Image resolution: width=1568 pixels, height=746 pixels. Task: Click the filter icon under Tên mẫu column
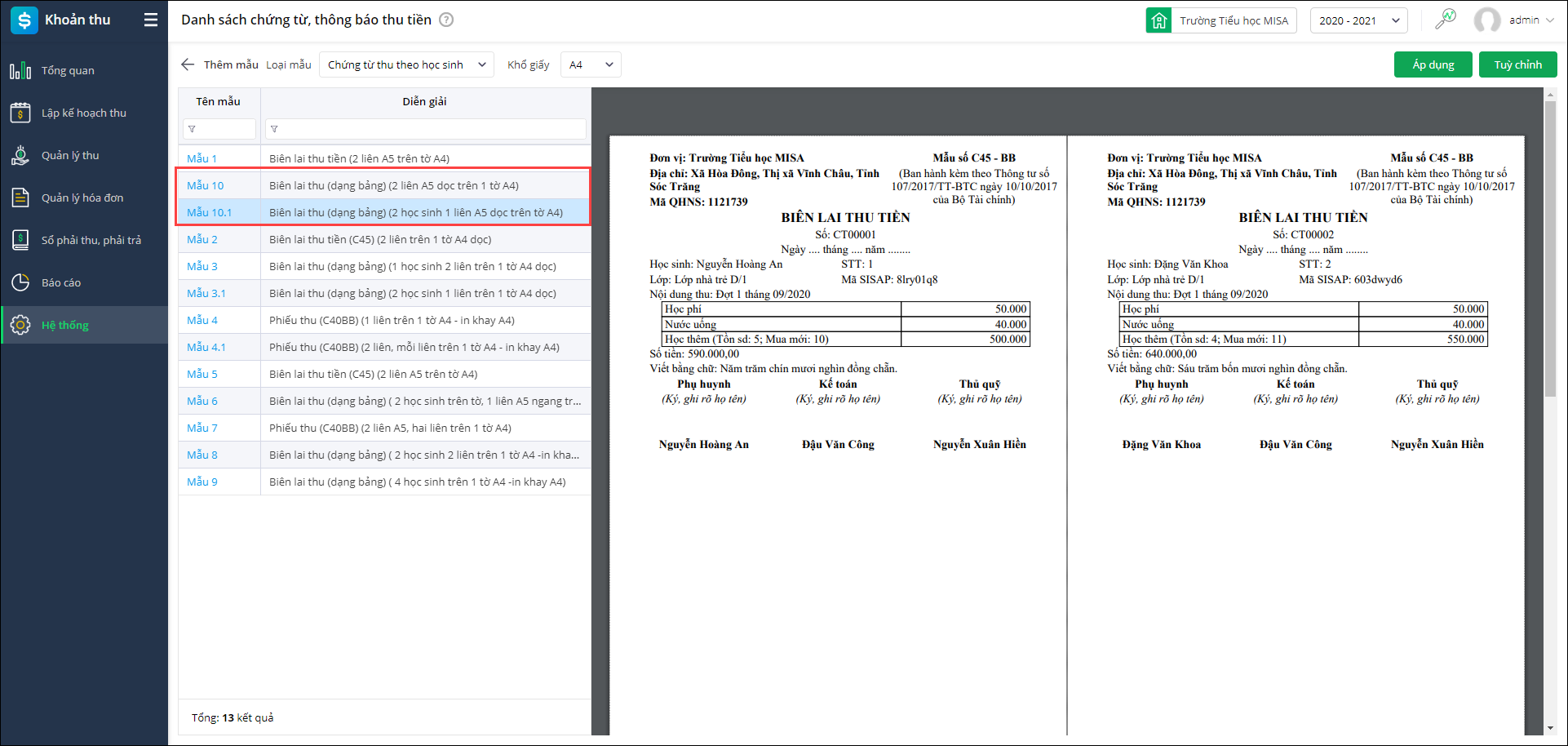click(192, 129)
